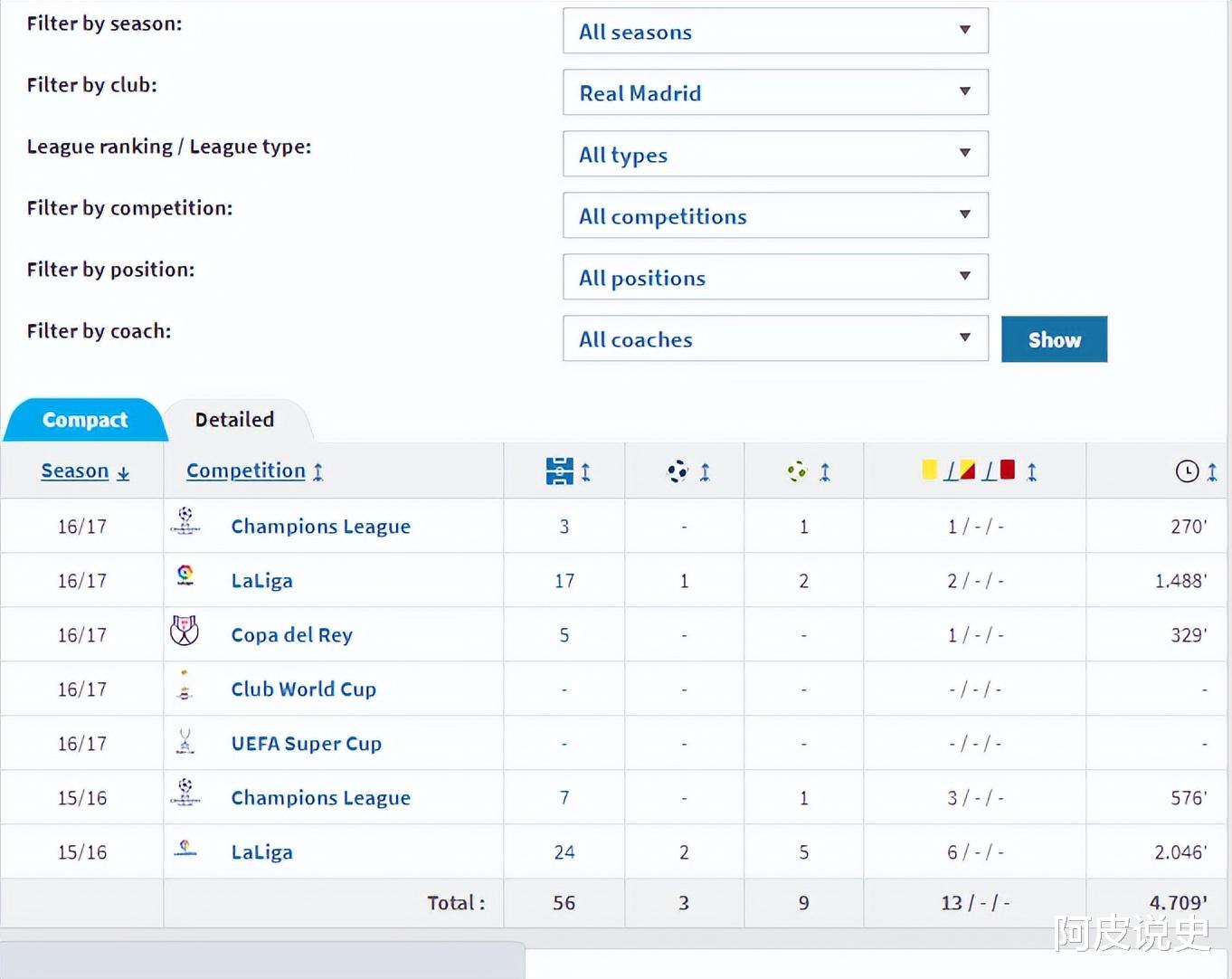Open LaLiga link for 15/16
This screenshot has height=979, width=1232.
(262, 852)
